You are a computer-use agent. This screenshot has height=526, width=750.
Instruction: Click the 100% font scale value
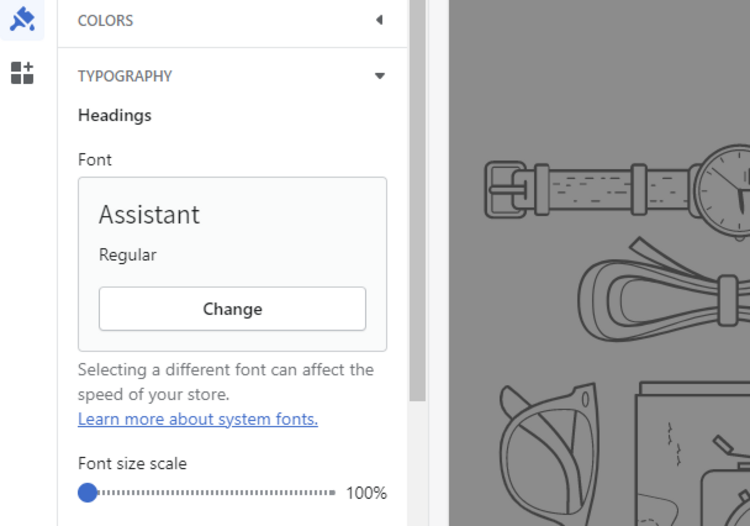tap(366, 493)
